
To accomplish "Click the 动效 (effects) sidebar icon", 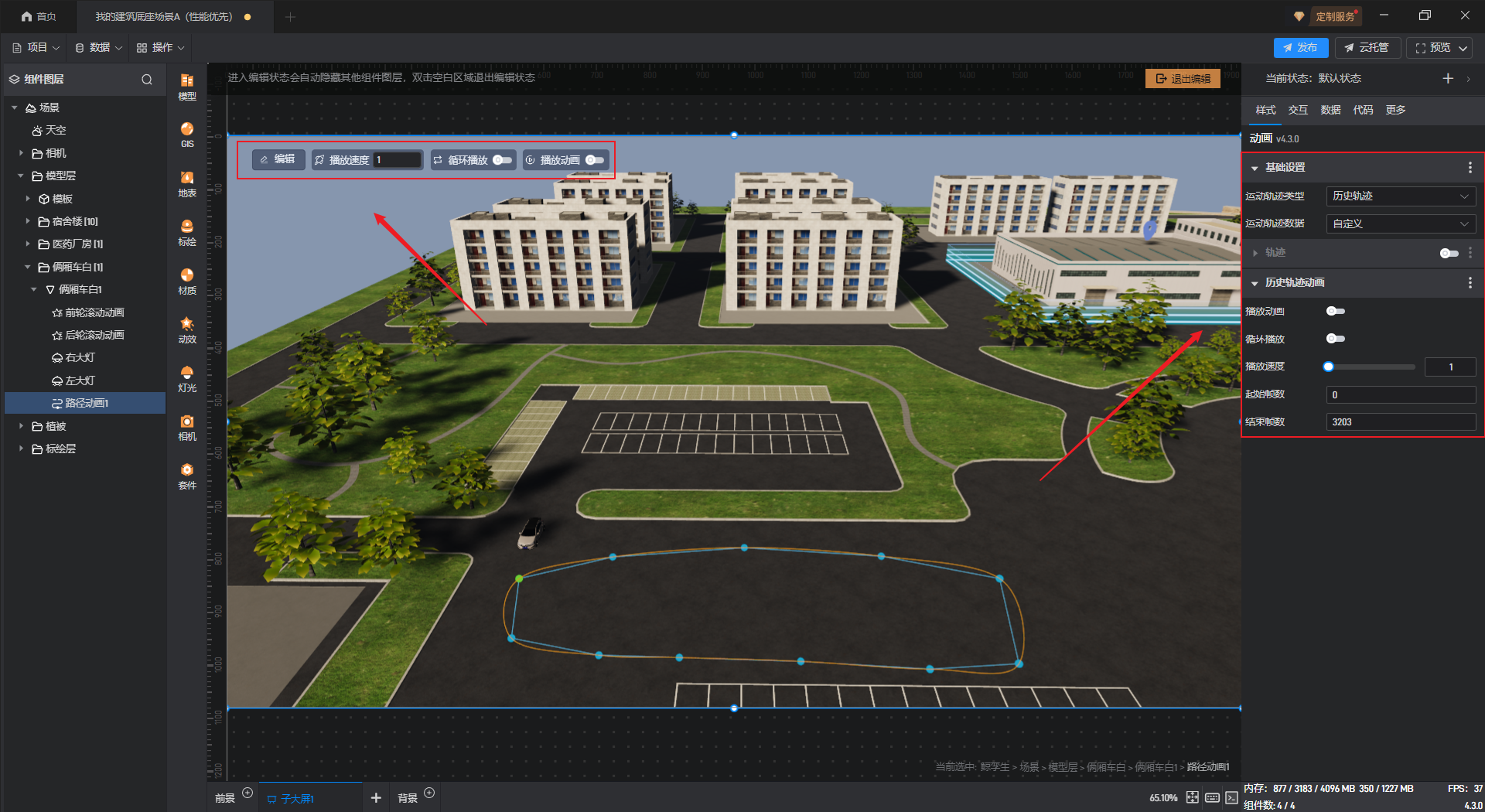I will 186,329.
